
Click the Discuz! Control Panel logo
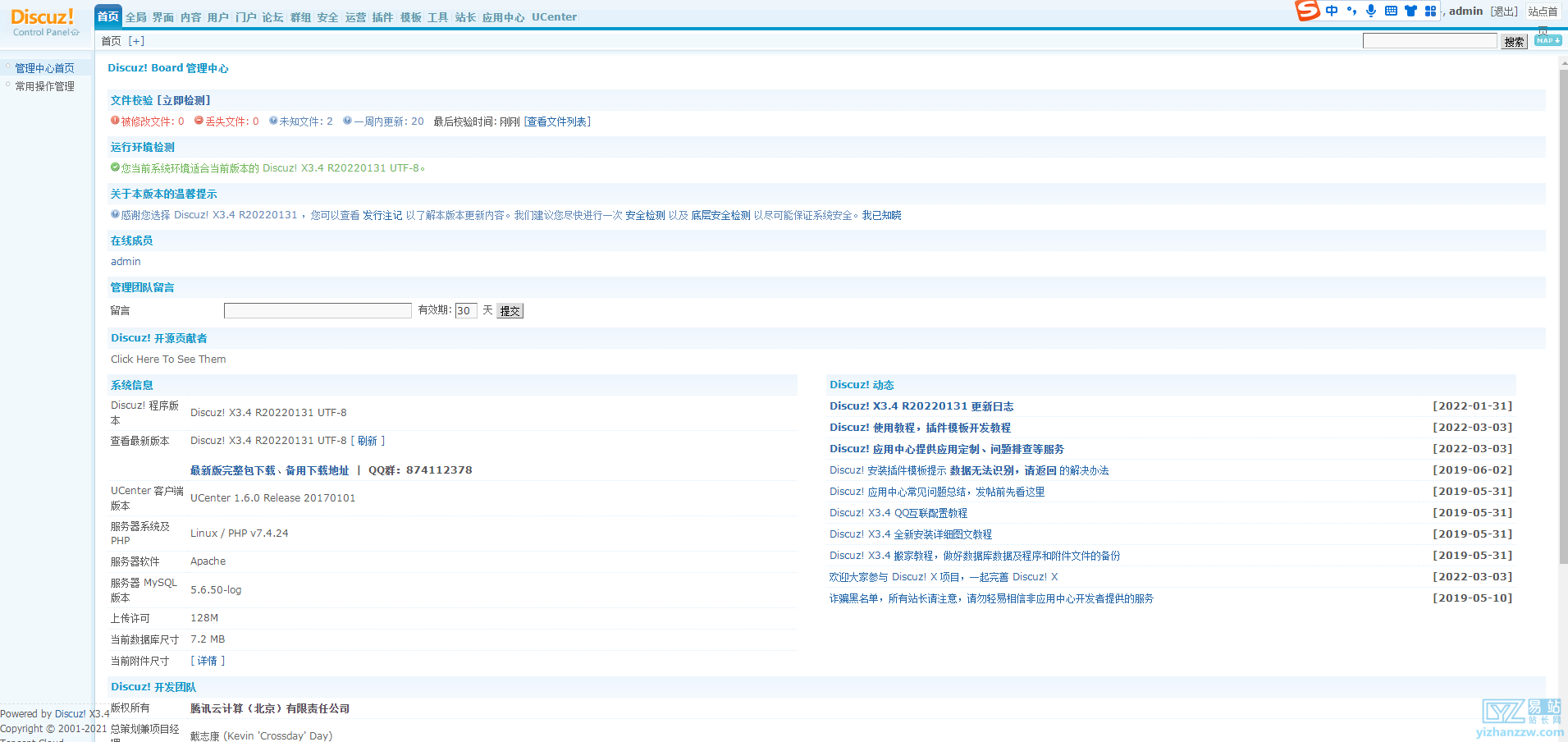(44, 21)
